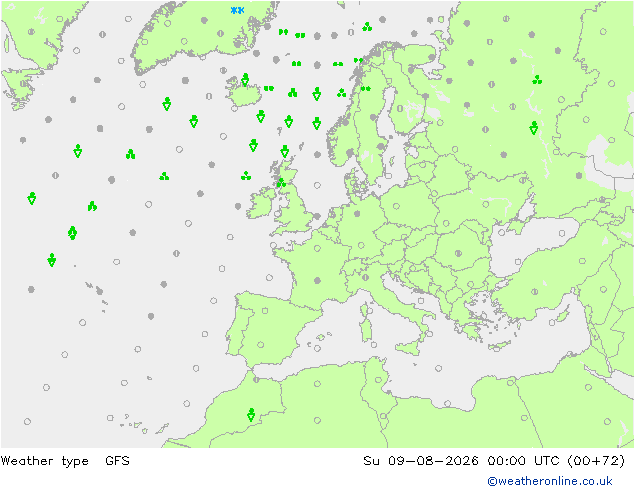Click the green shower symbol on Iceland
634x490 pixels.
pyautogui.click(x=245, y=80)
